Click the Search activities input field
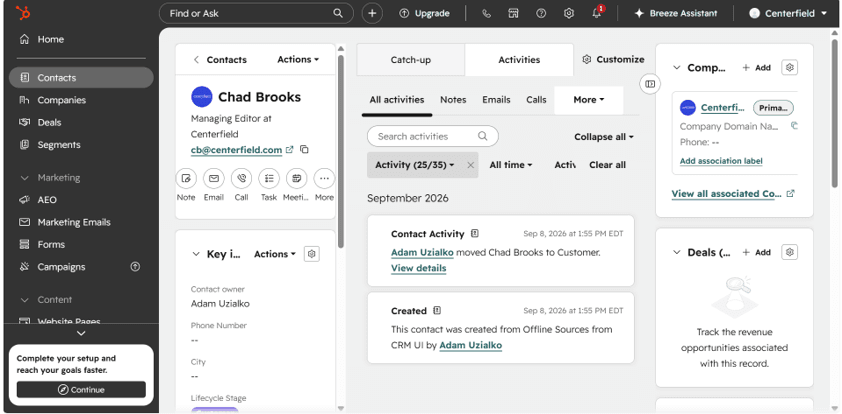The height and width of the screenshot is (414, 842). 433,136
